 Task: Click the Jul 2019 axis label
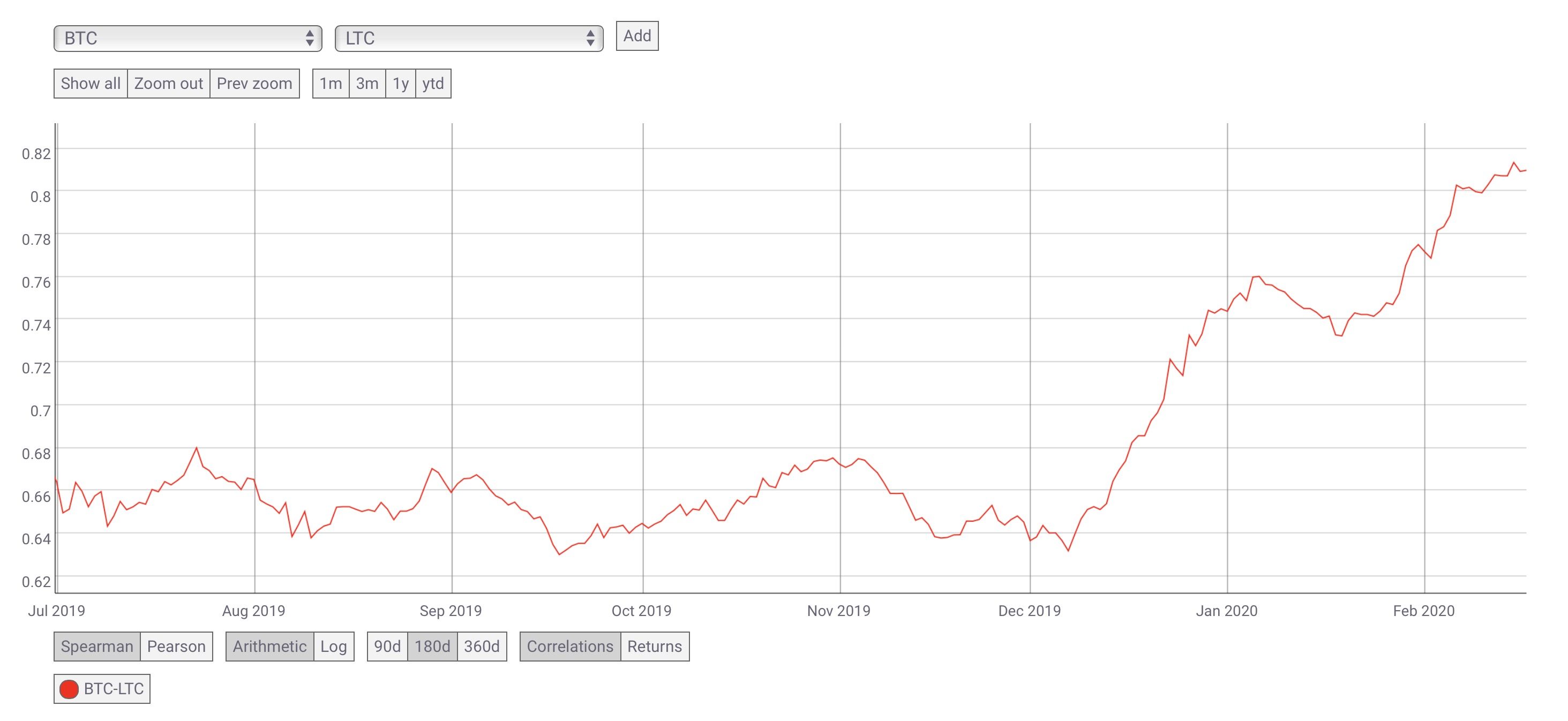click(x=57, y=611)
